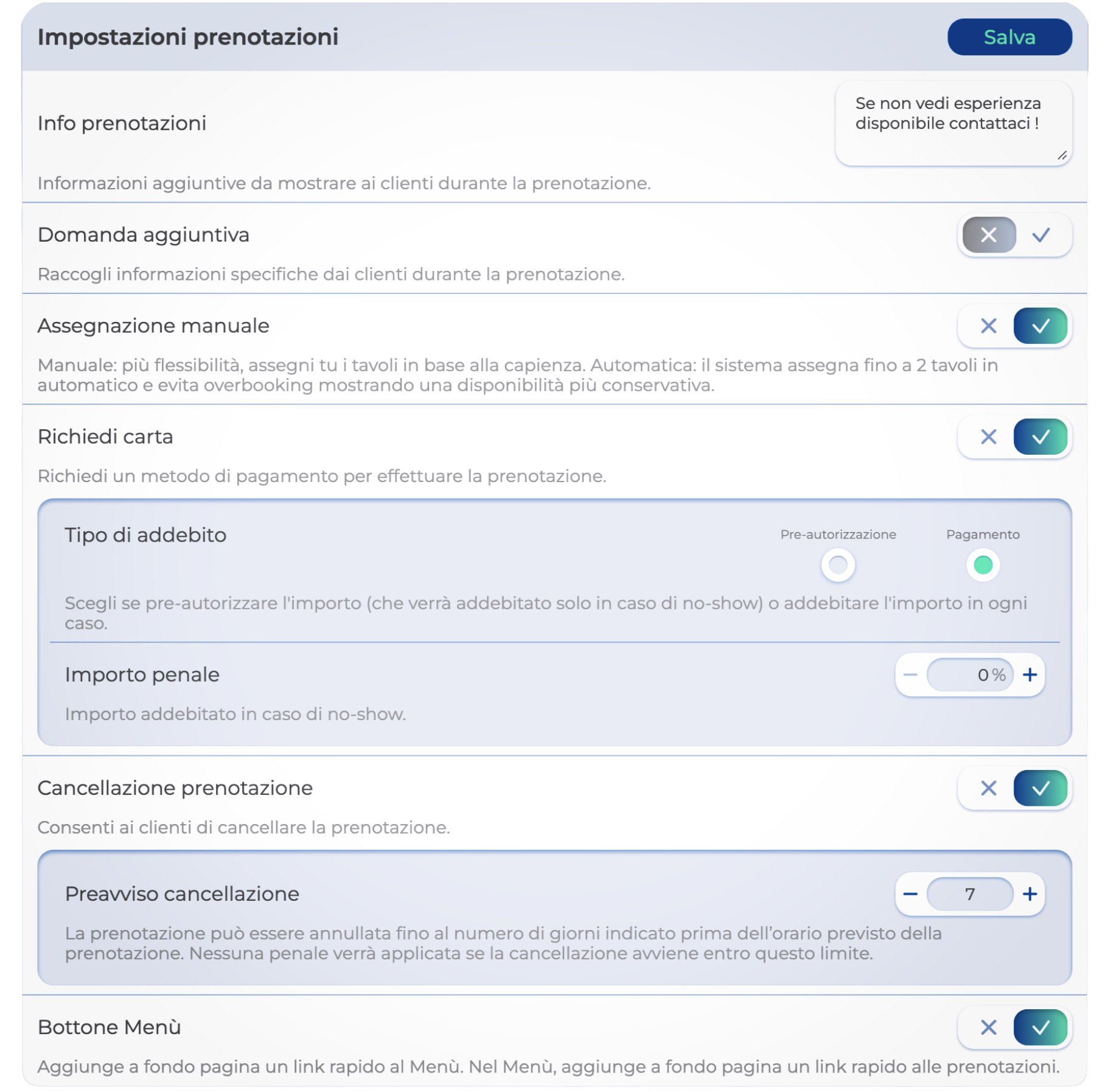Click the X icon for Domanda aggiuntiva
Viewport: 1111px width, 1092px height.
(x=988, y=235)
